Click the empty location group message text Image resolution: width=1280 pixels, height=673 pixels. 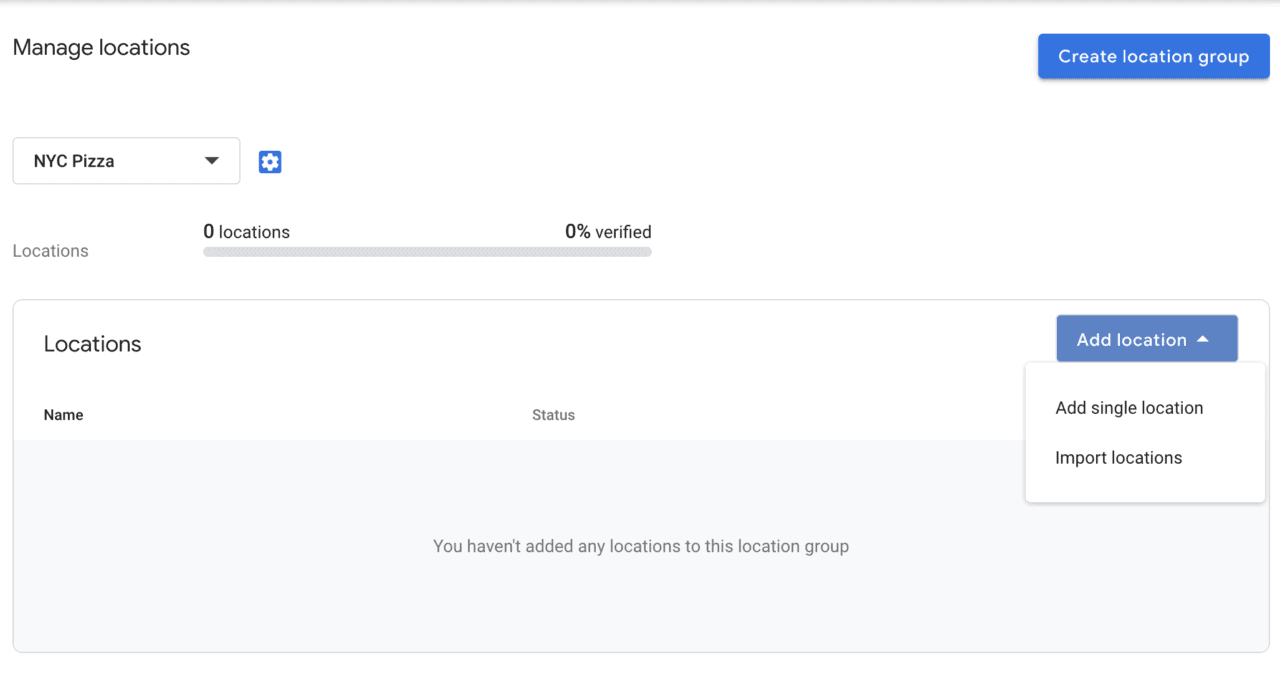click(640, 546)
